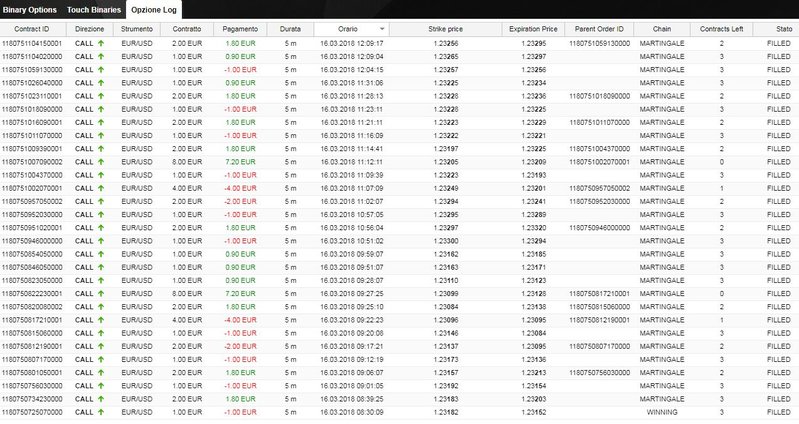This screenshot has width=799, height=424.
Task: Click green CALL arrow in row 1180751023110001
Action: pyautogui.click(x=101, y=96)
